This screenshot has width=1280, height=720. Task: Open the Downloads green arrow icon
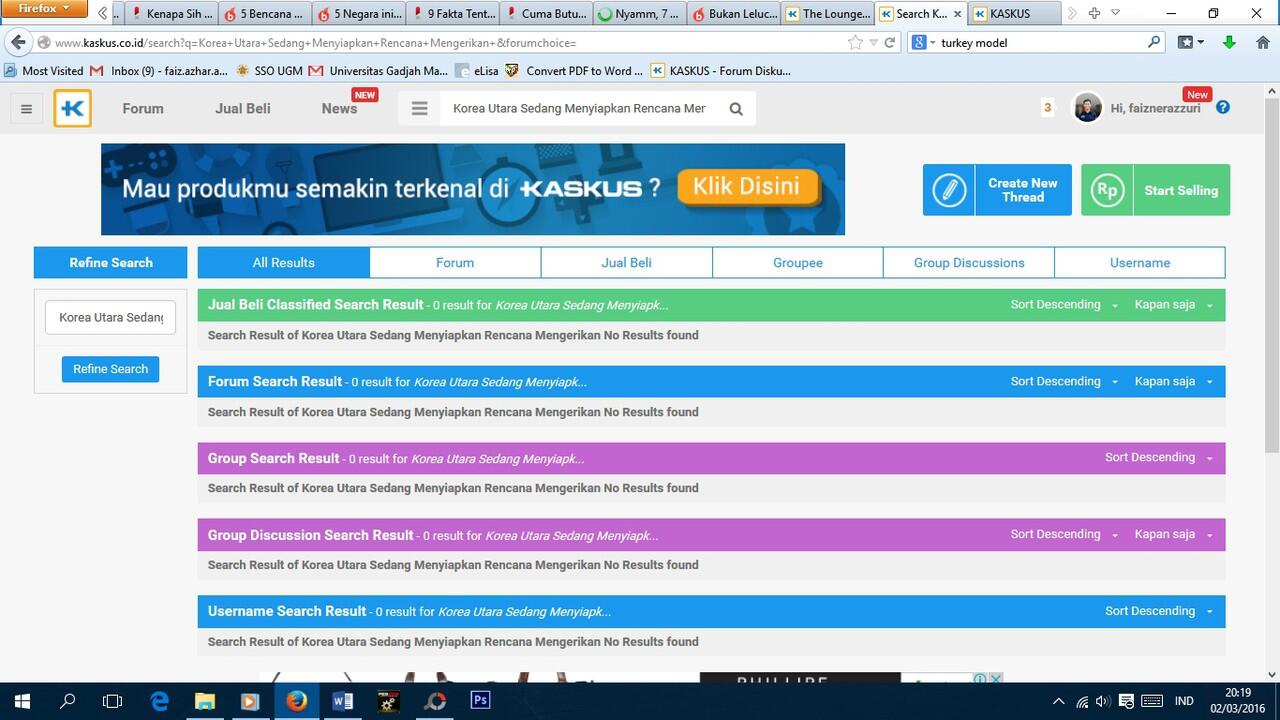coord(1229,43)
